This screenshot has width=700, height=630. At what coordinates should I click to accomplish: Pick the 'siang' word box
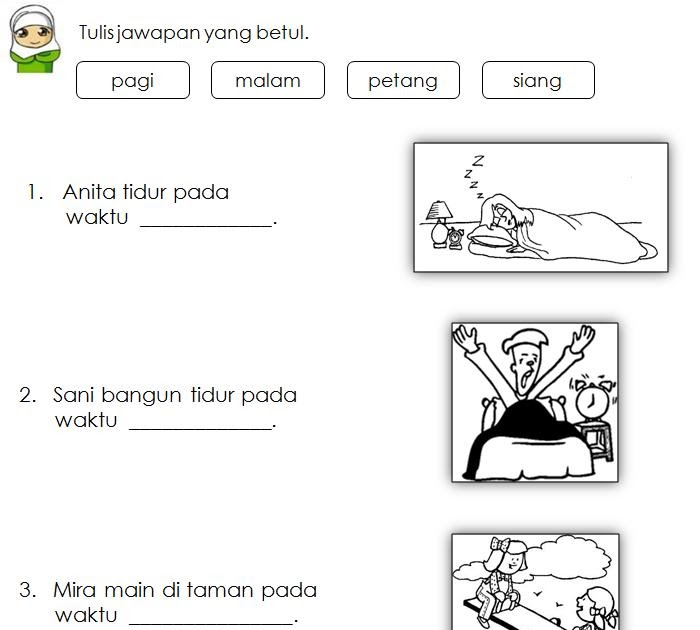(538, 80)
